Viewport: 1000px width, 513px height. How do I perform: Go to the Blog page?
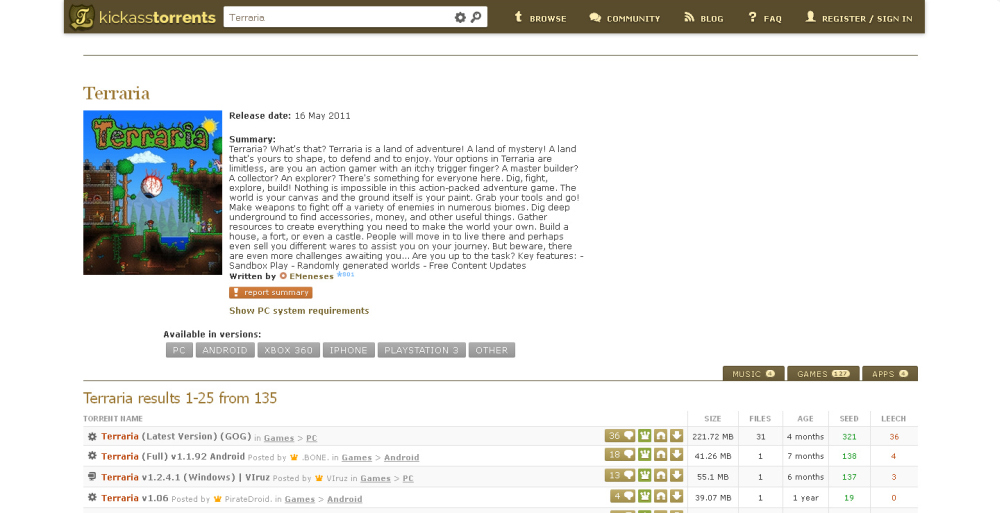tap(703, 18)
